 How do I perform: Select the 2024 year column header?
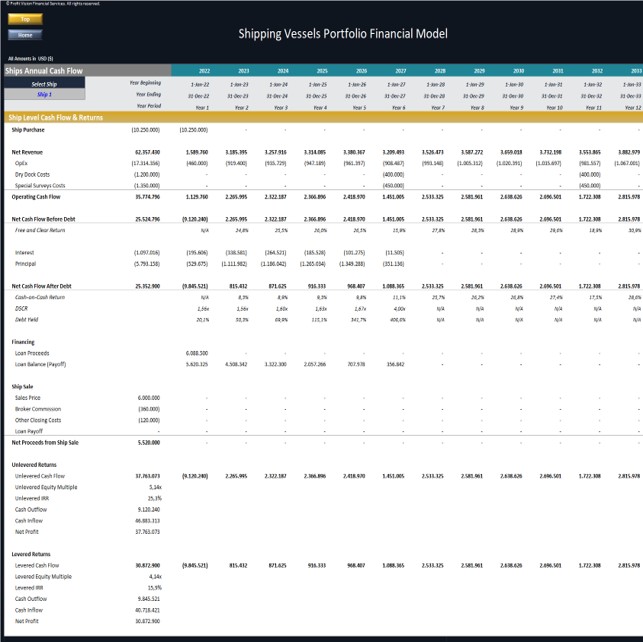click(x=283, y=71)
